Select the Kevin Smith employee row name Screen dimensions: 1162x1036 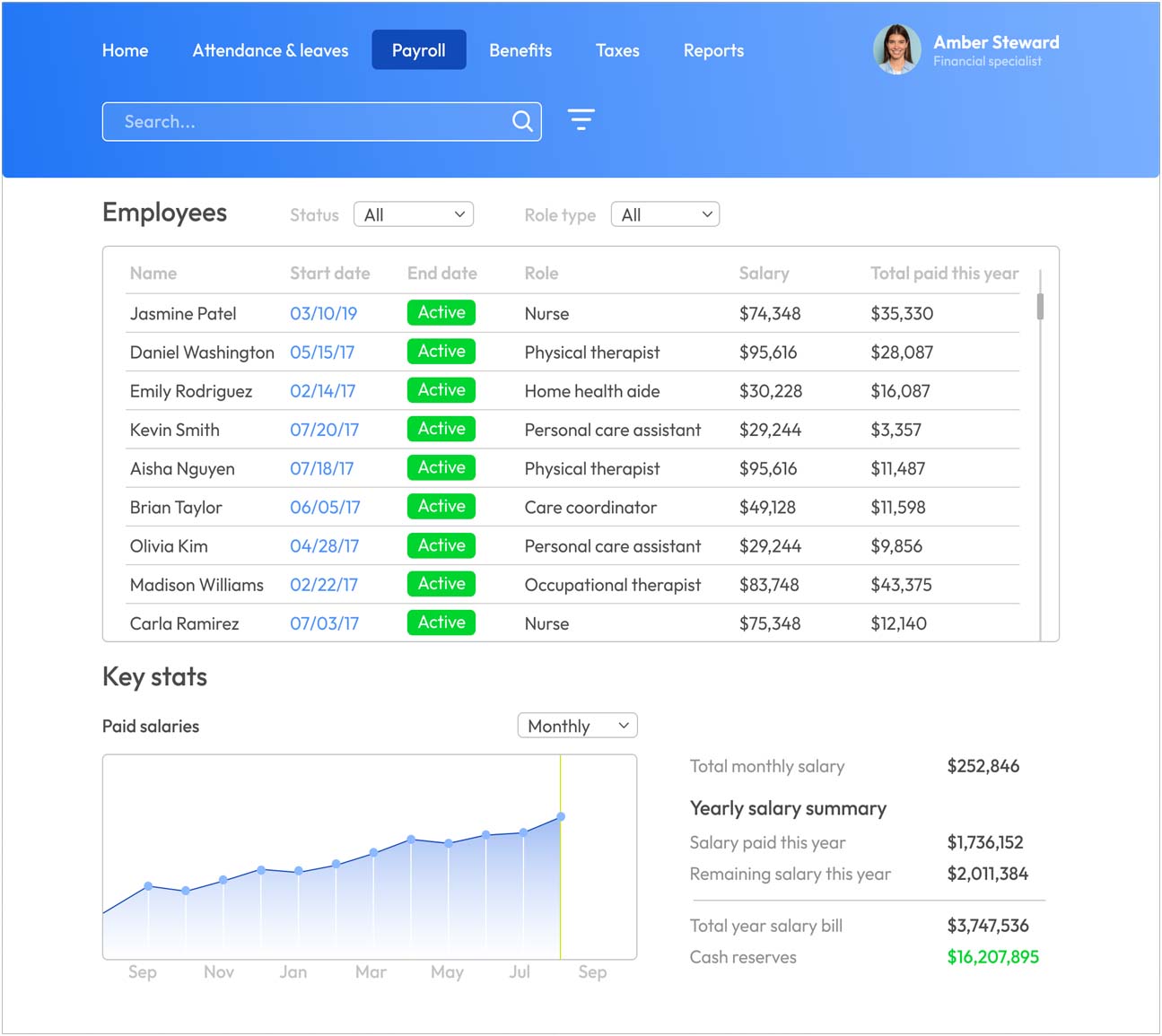[x=175, y=430]
